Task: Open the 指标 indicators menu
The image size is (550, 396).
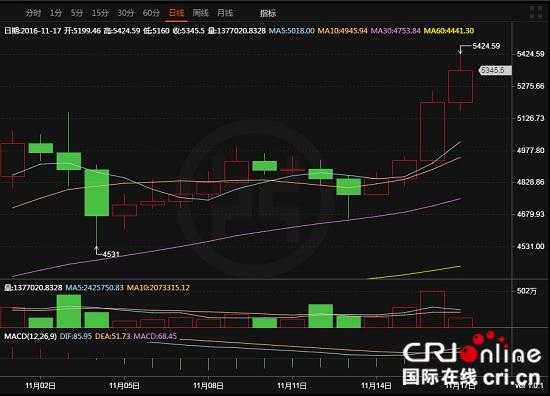Action: [x=268, y=13]
